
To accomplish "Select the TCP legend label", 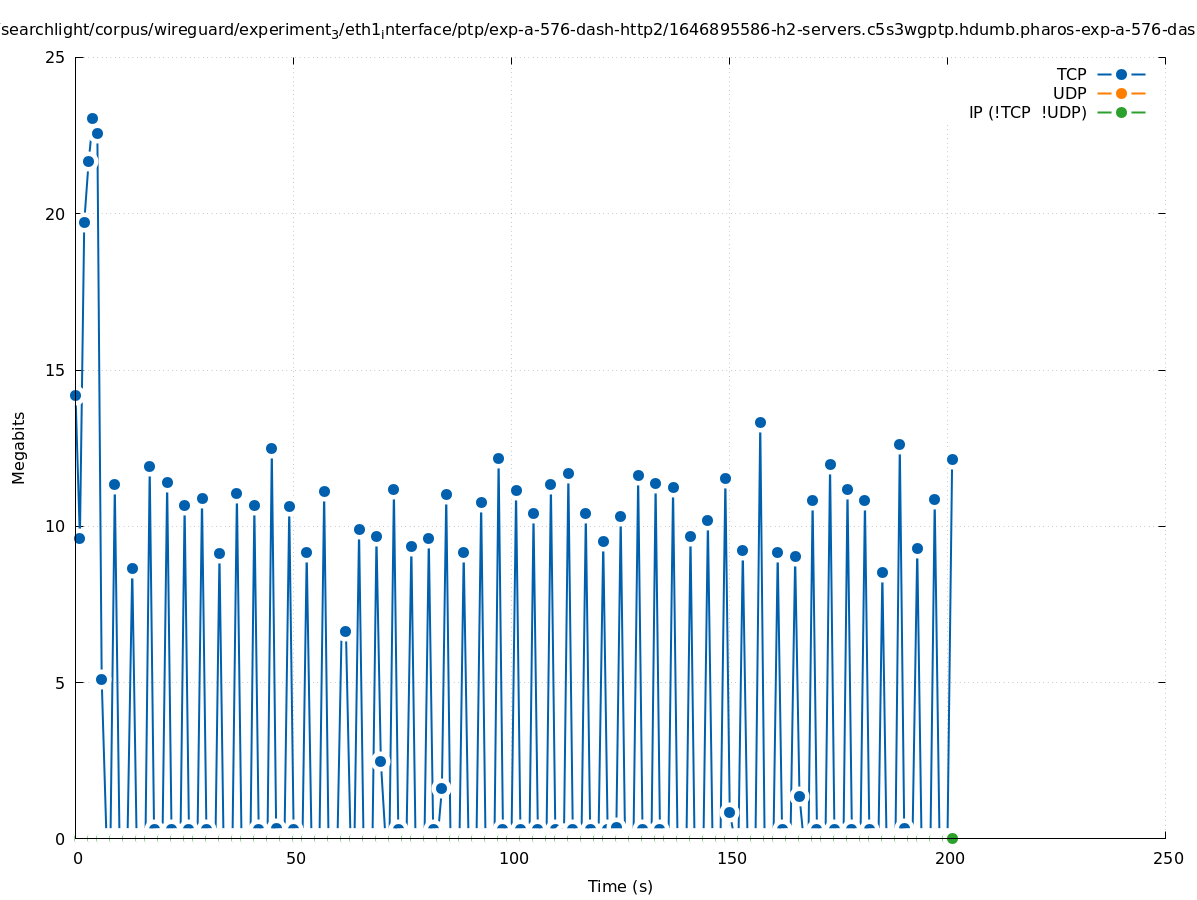I will 1071,75.
